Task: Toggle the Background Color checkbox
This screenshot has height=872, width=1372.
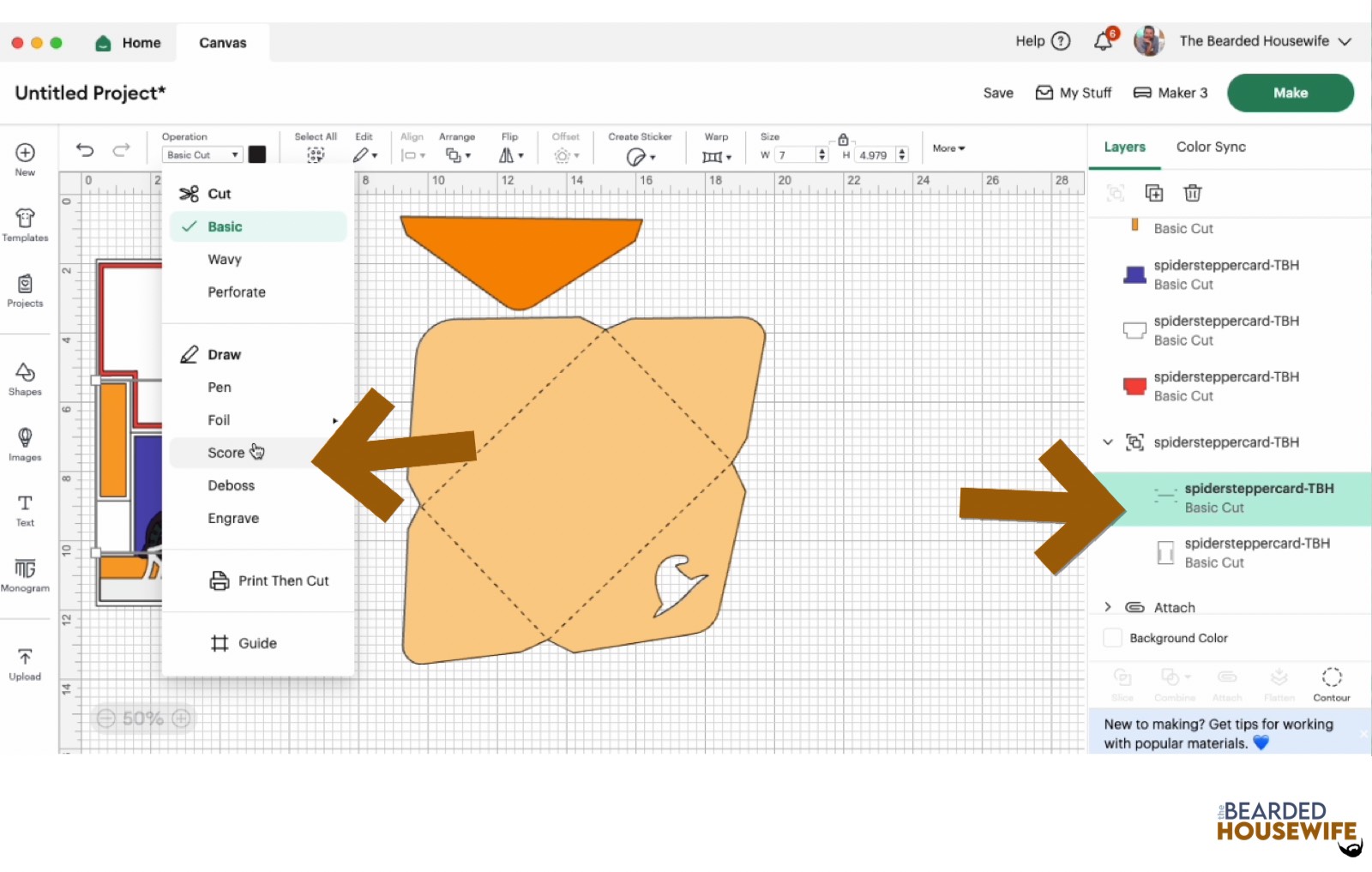Action: (x=1112, y=638)
